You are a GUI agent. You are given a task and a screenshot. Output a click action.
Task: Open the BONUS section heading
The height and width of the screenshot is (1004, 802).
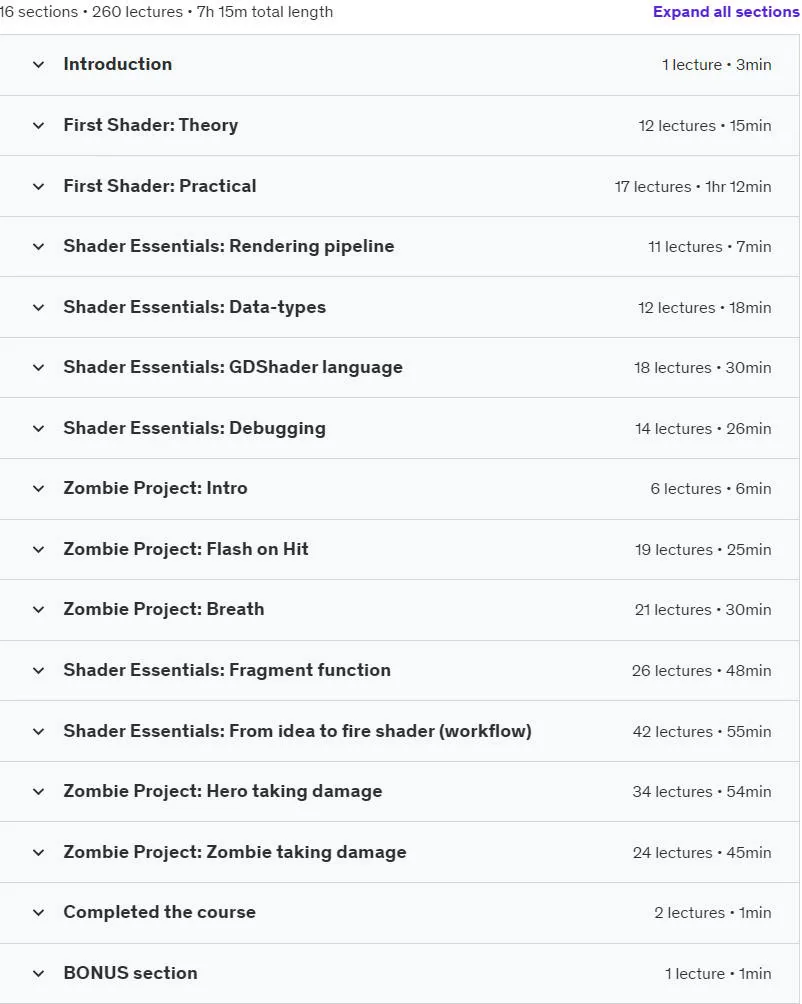pos(131,973)
